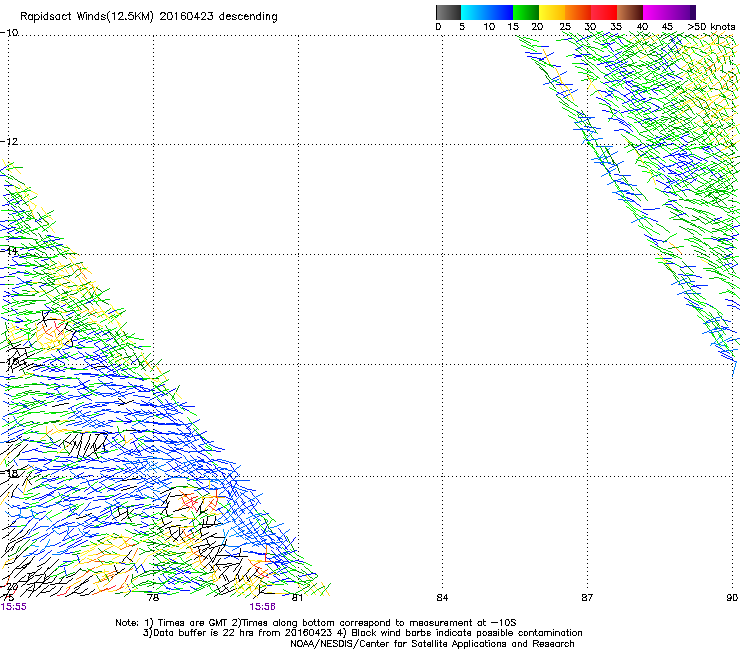Click the 'Data buffer is 22 hrs' note line
740x650 pixels.
pos(362,633)
